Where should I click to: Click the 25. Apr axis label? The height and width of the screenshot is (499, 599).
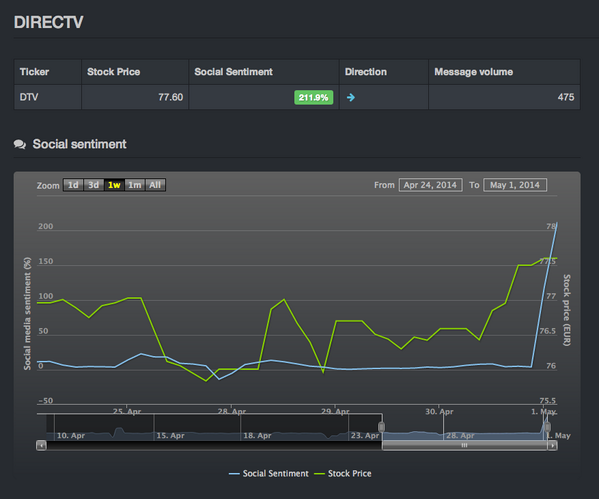[x=127, y=412]
